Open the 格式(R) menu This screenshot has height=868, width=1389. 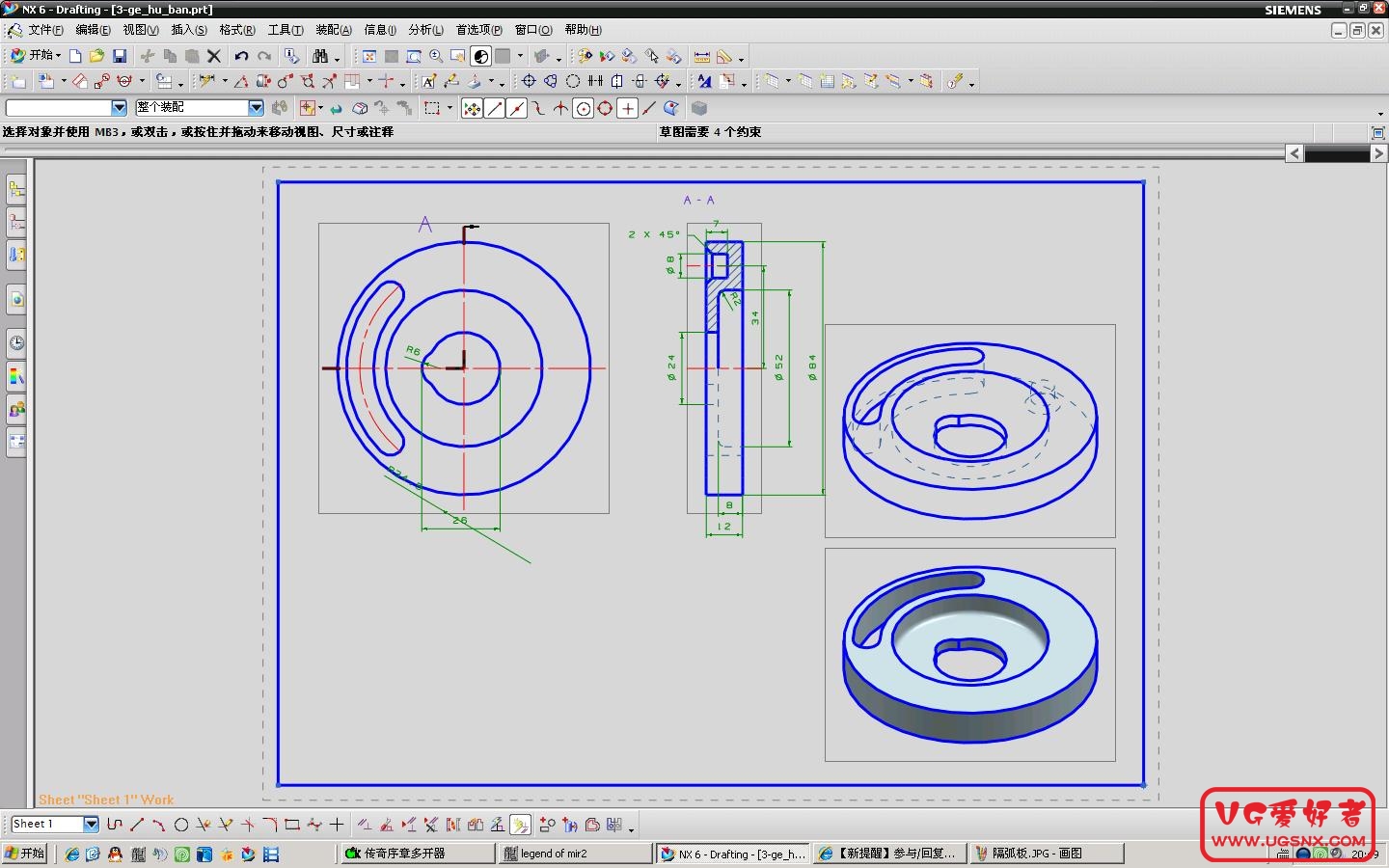point(237,30)
